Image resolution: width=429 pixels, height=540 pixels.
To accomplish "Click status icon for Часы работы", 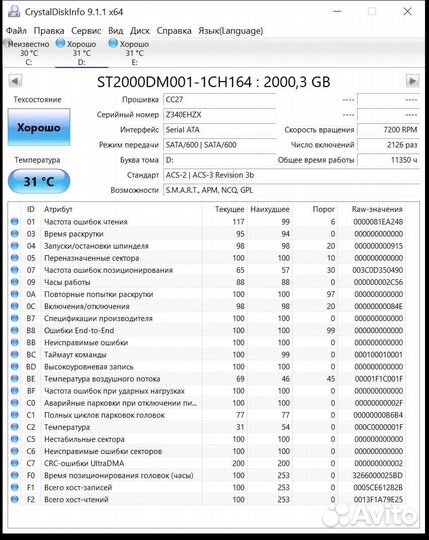I will (x=15, y=282).
